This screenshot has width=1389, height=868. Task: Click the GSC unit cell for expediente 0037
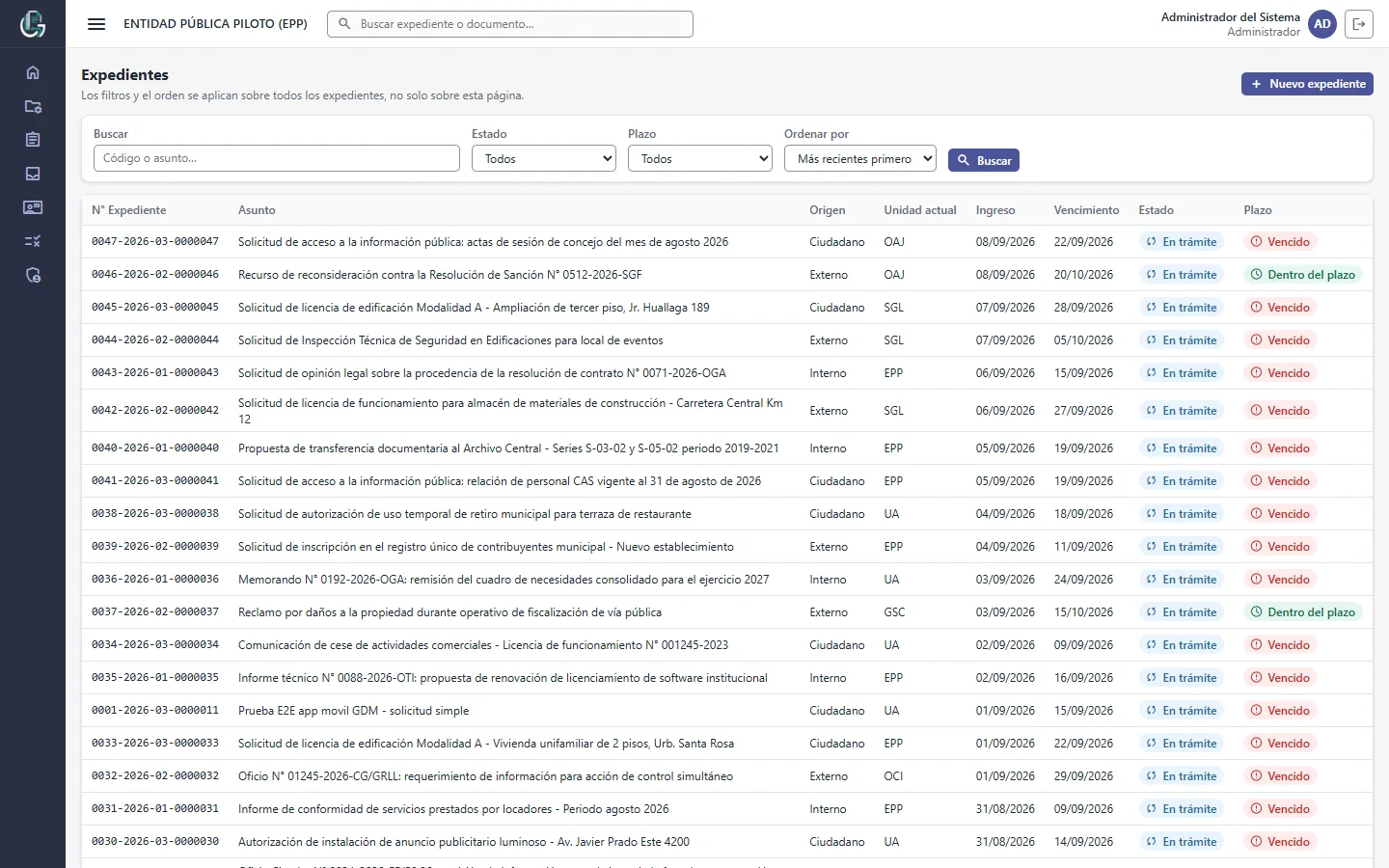pyautogui.click(x=895, y=612)
